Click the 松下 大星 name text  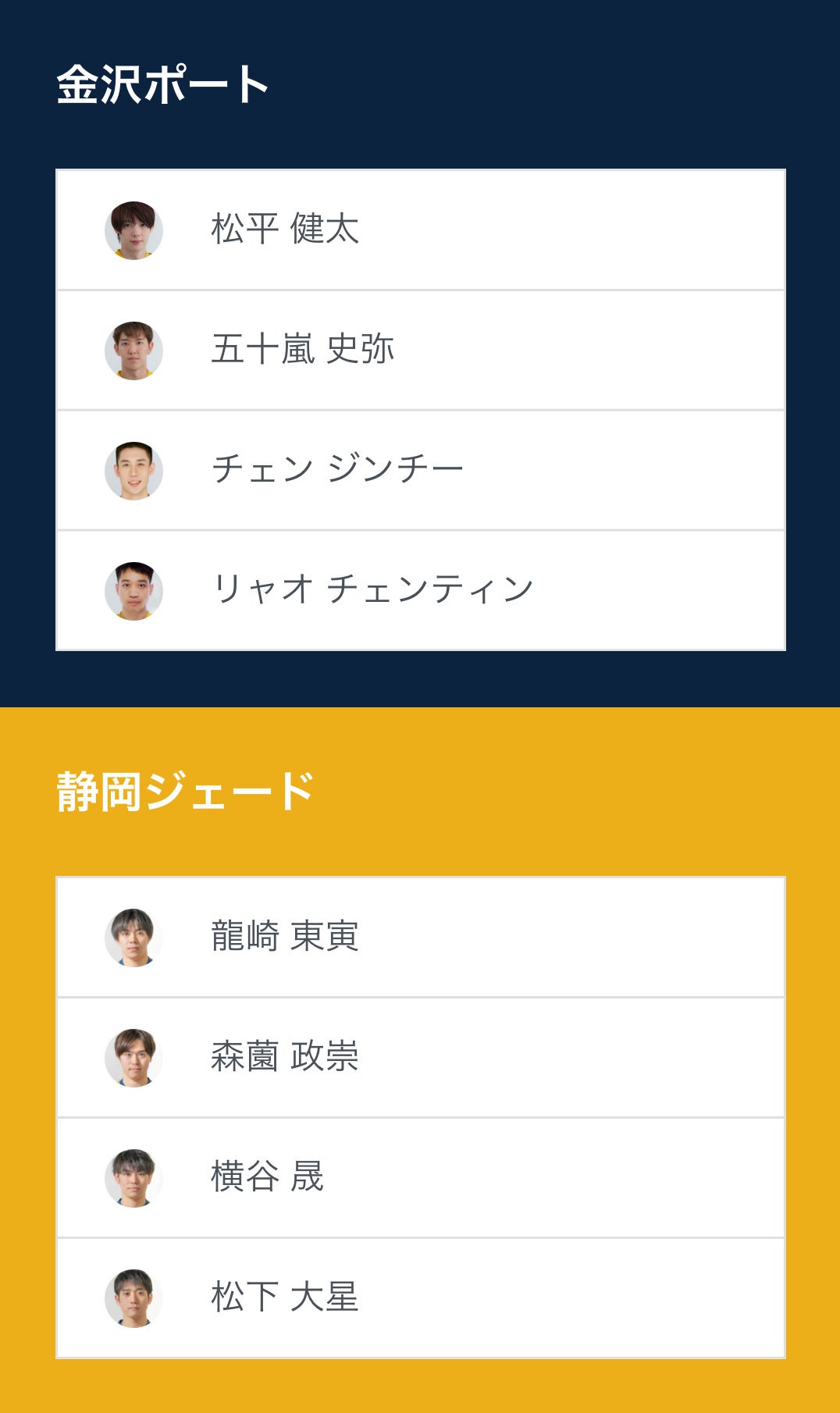click(x=285, y=1297)
